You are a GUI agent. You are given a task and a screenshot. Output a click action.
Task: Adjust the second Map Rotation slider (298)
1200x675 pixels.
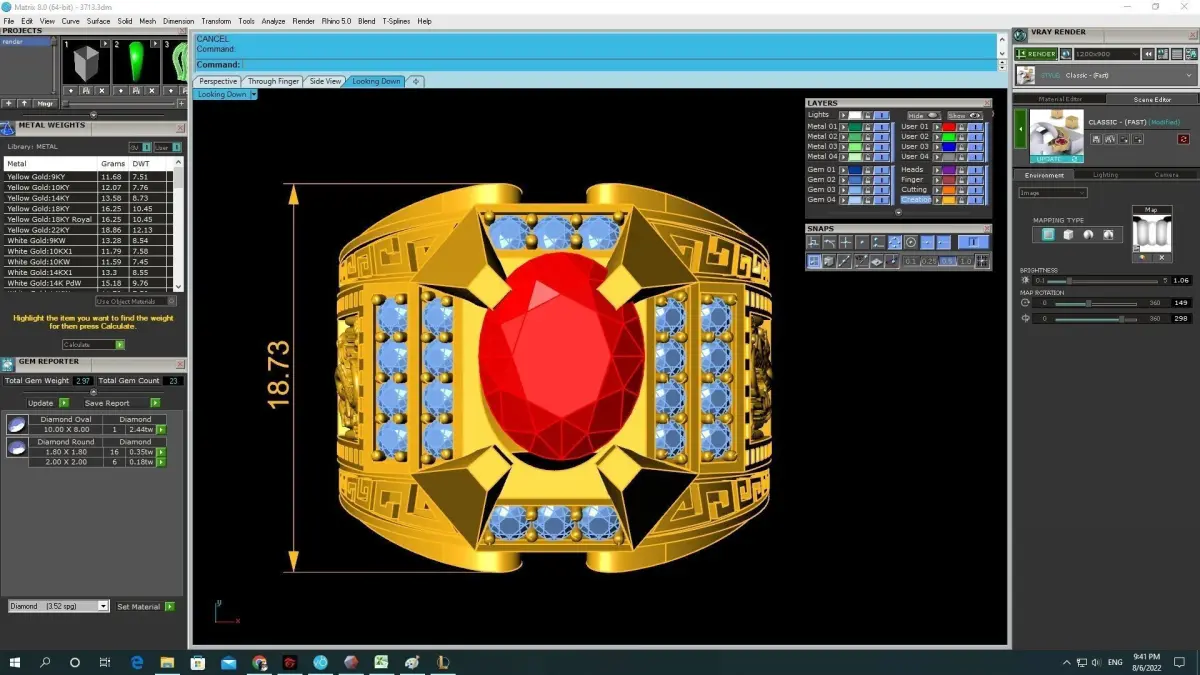tap(1096, 319)
